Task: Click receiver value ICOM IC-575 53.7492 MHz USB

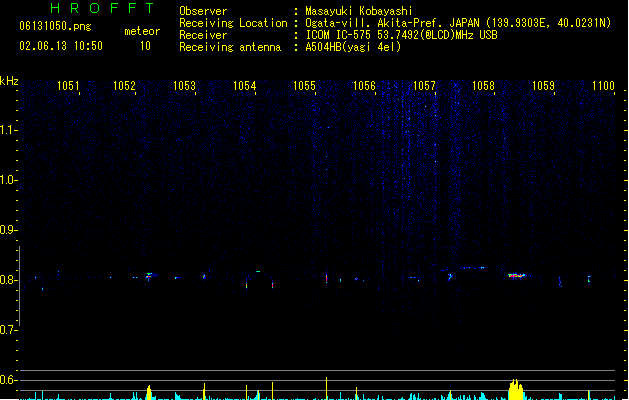Action: click(402, 35)
